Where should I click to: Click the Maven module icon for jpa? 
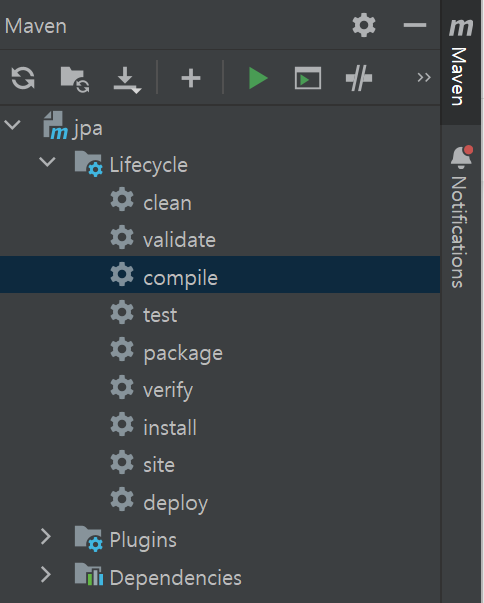pyautogui.click(x=55, y=125)
